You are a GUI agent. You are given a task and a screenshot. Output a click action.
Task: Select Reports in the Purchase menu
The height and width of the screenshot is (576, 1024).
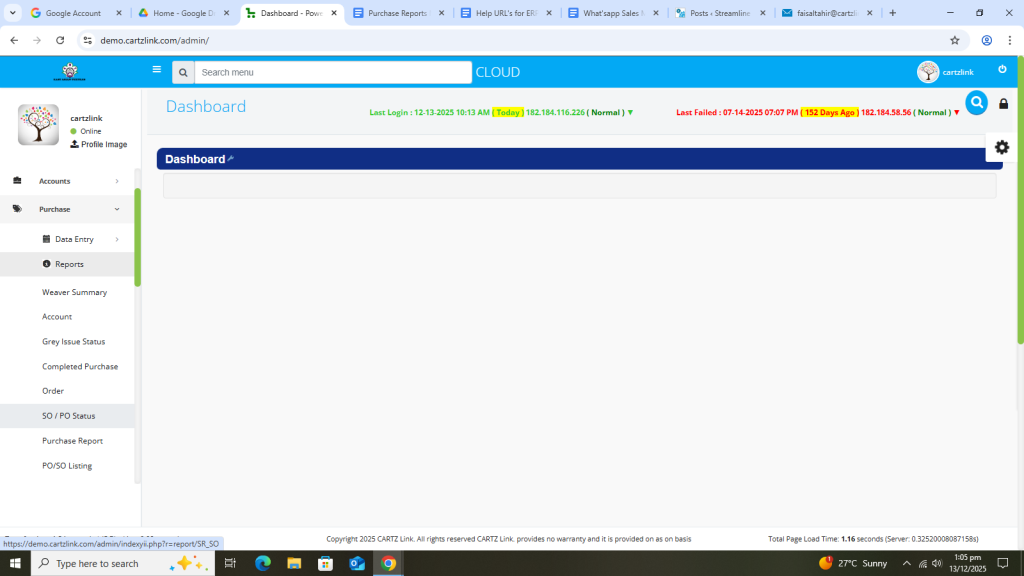pyautogui.click(x=69, y=264)
